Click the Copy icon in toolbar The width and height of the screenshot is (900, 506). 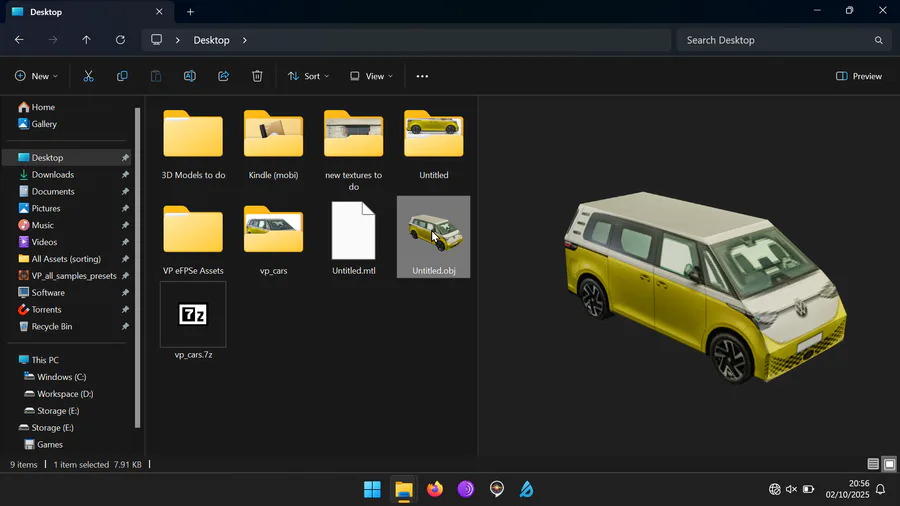pos(122,76)
